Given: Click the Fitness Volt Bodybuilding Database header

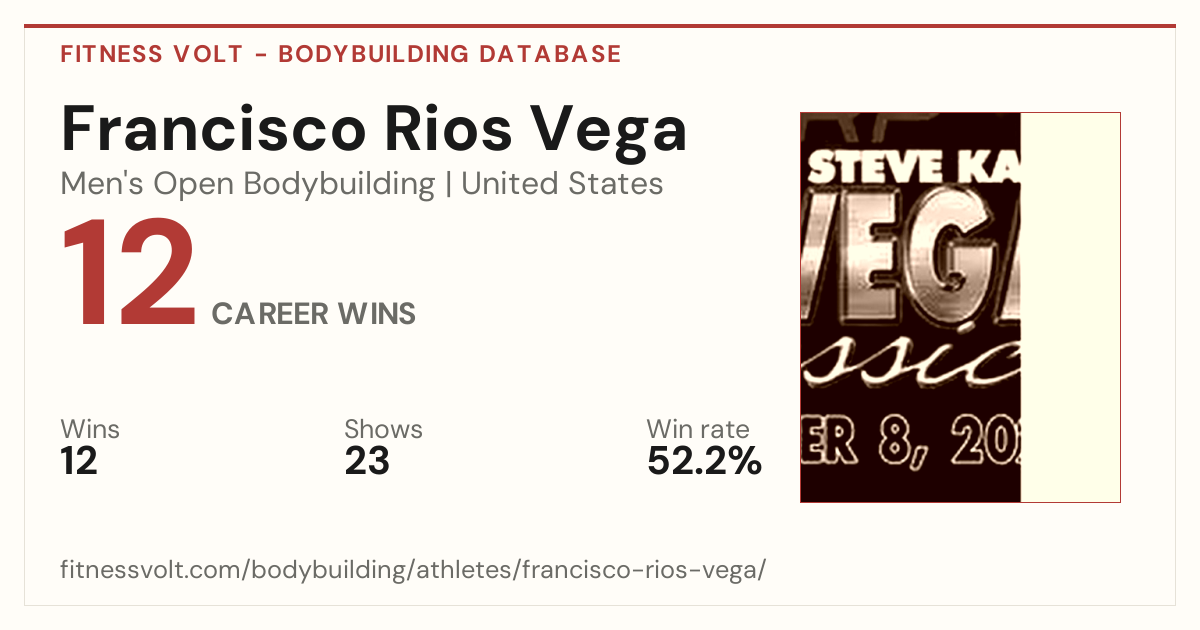Looking at the screenshot, I should pos(341,54).
